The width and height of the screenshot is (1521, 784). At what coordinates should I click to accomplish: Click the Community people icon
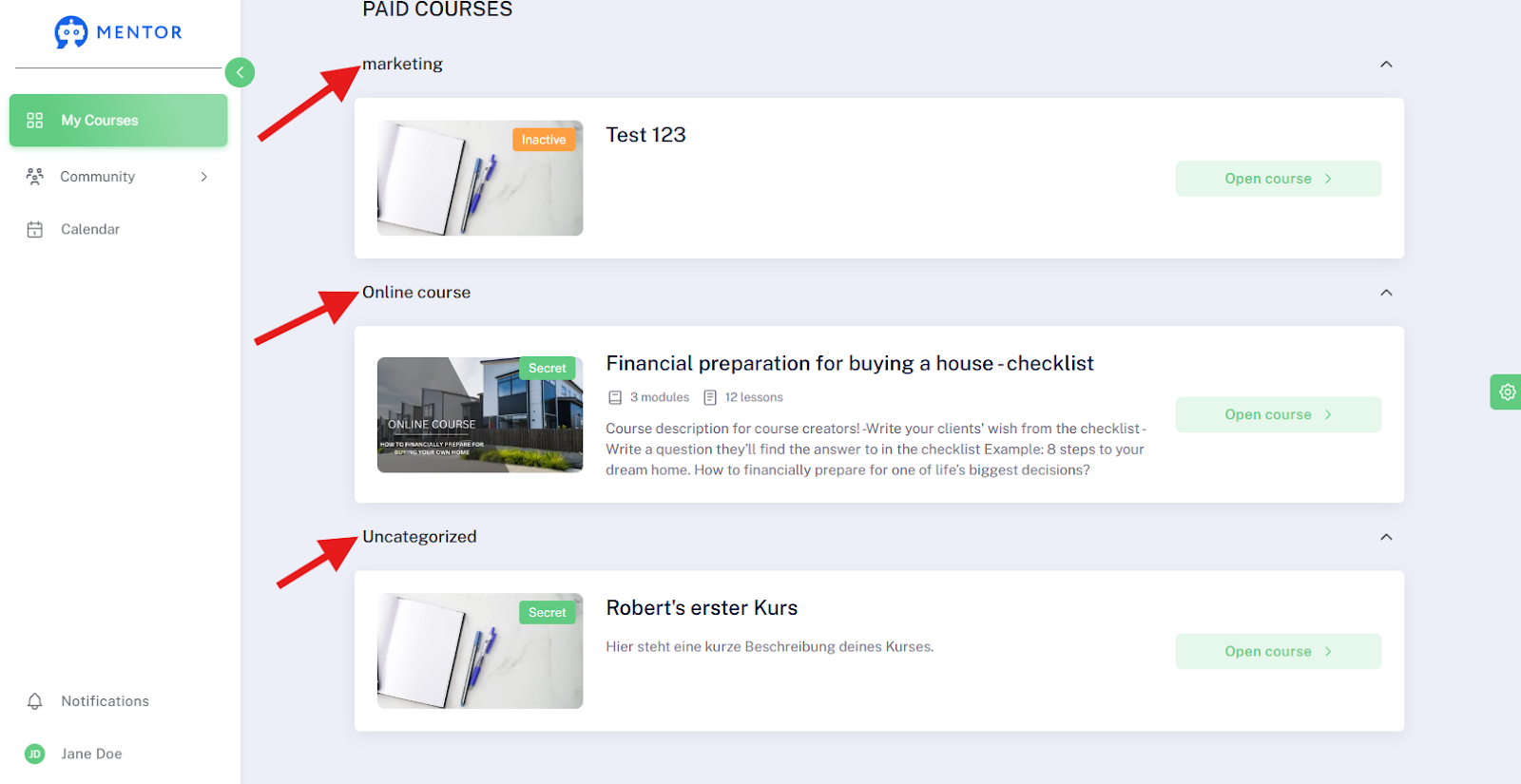[x=35, y=177]
